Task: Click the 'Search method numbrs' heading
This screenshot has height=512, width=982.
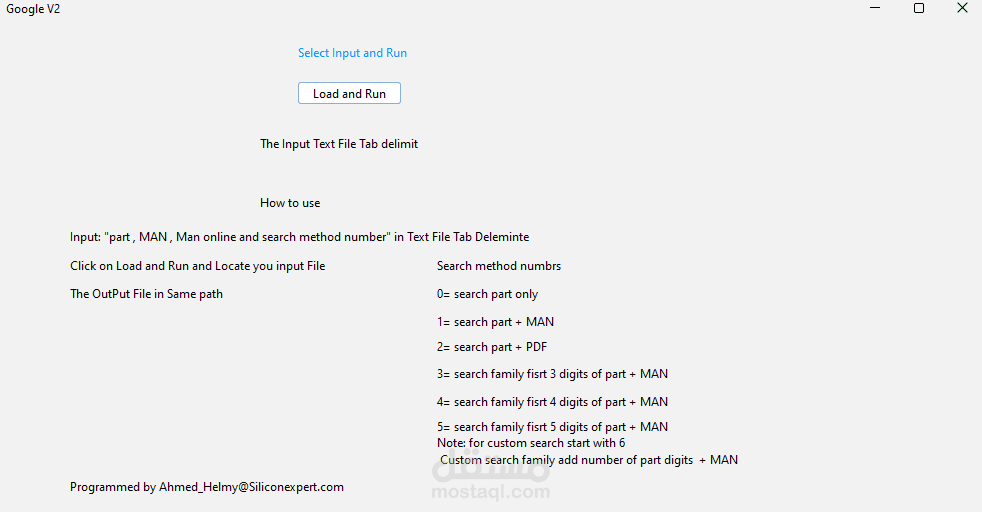Action: [x=499, y=266]
